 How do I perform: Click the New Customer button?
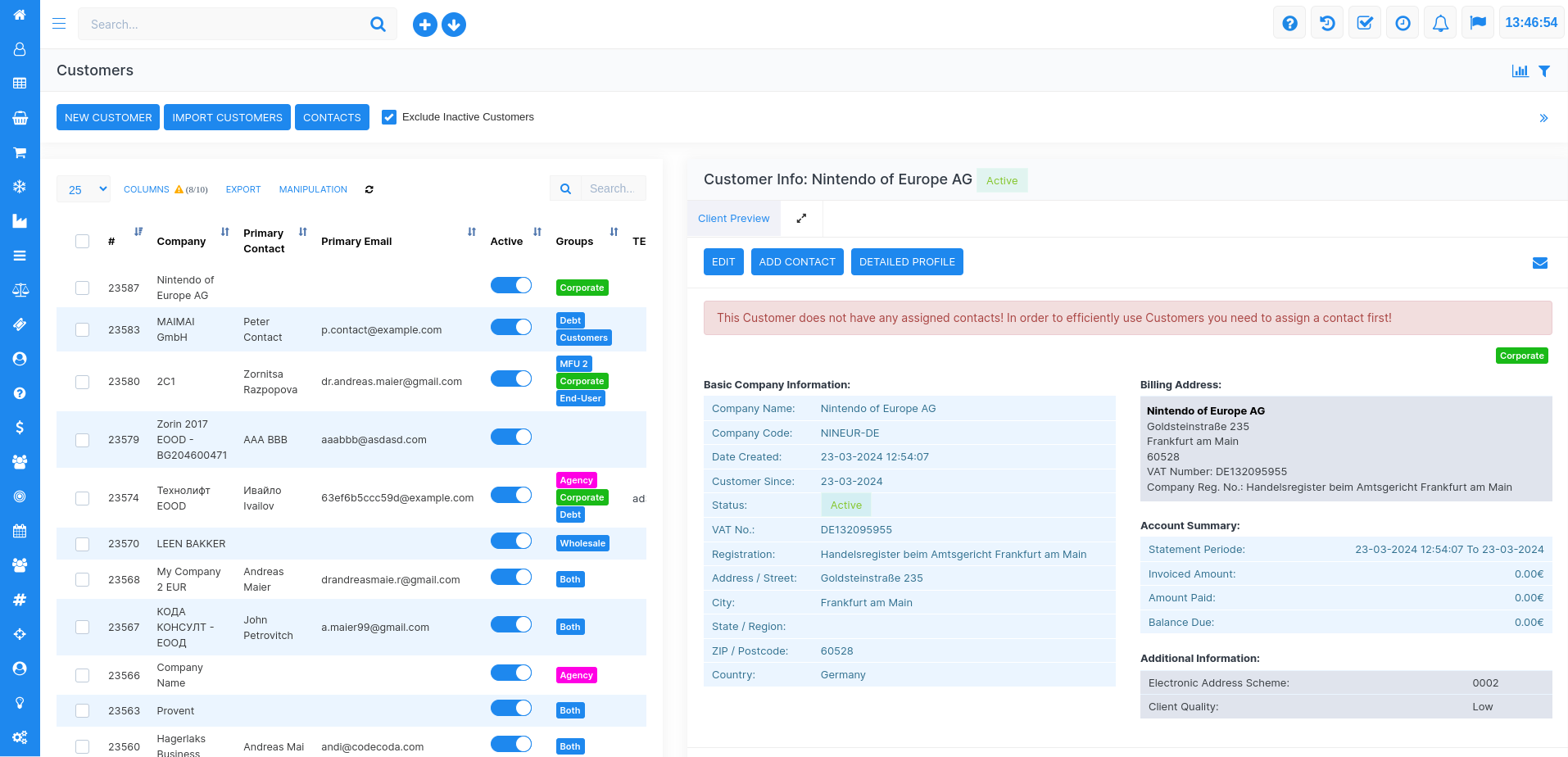pos(108,117)
